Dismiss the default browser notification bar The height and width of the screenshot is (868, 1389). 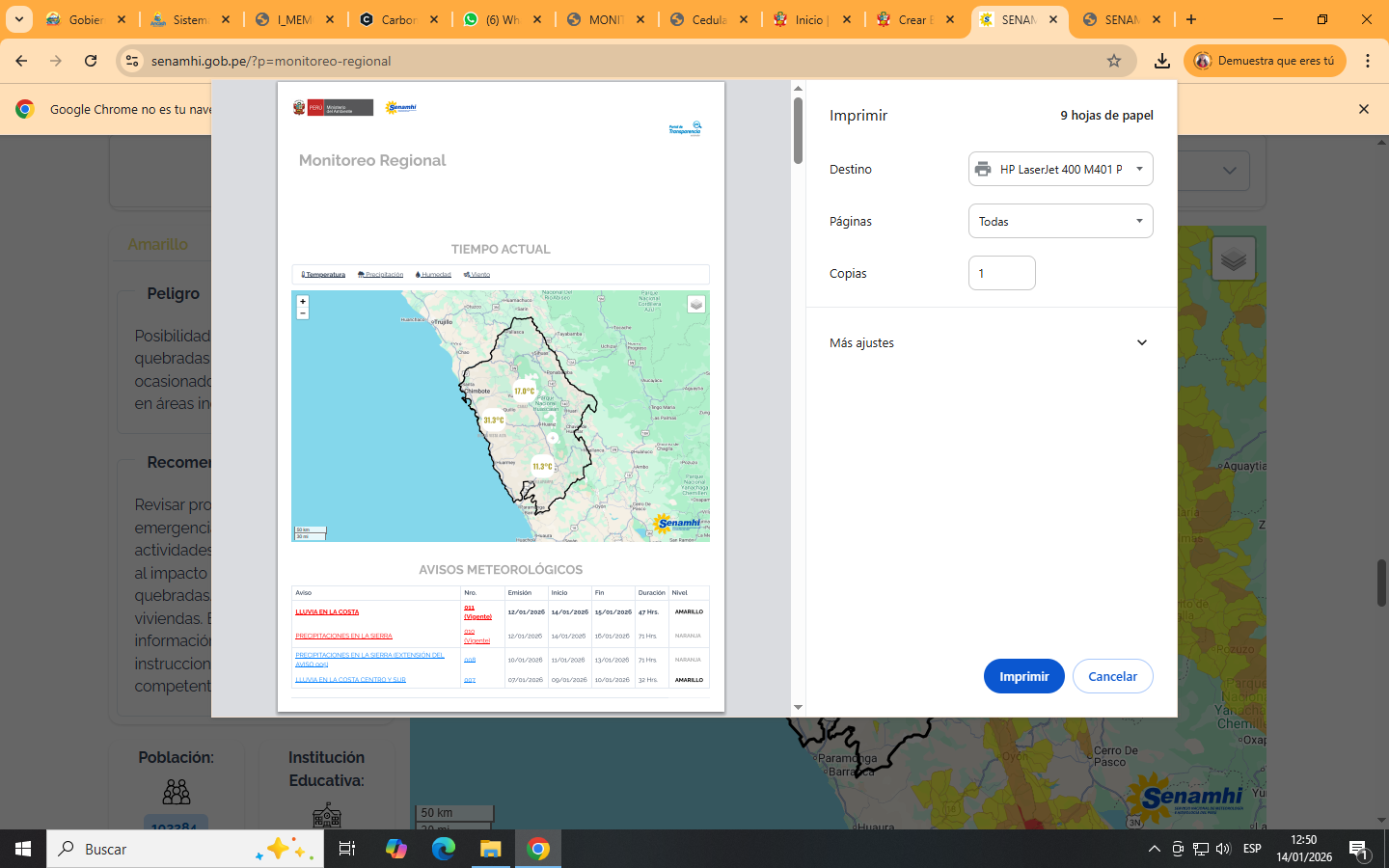pos(1363,109)
